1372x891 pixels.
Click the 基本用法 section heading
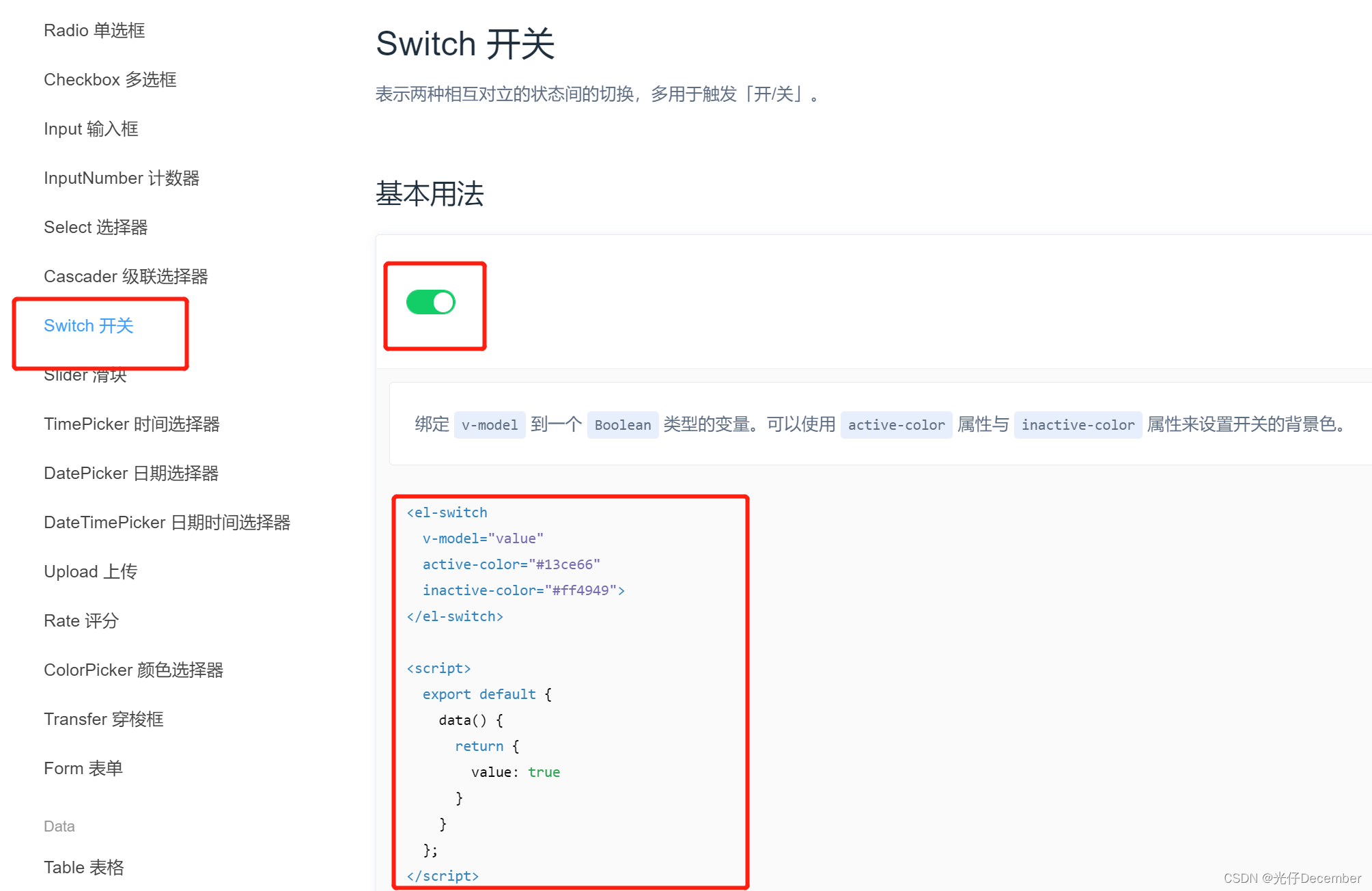pyautogui.click(x=430, y=194)
